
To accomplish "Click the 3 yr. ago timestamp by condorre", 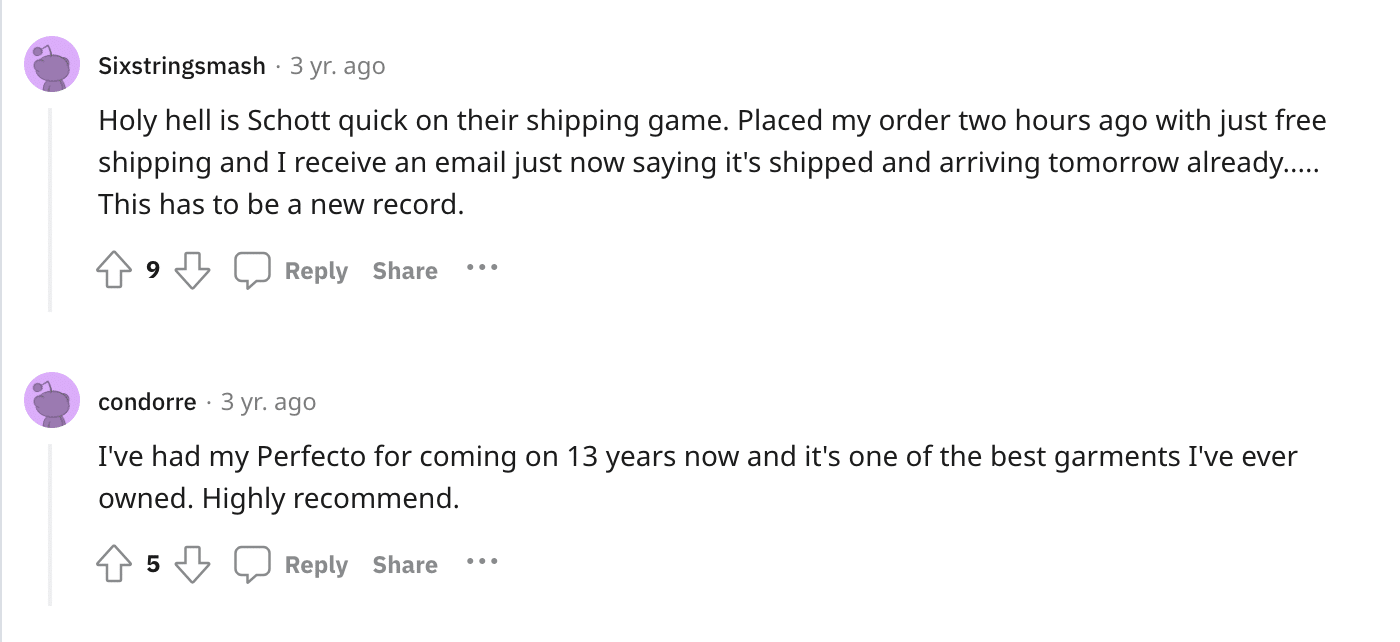I will [268, 402].
